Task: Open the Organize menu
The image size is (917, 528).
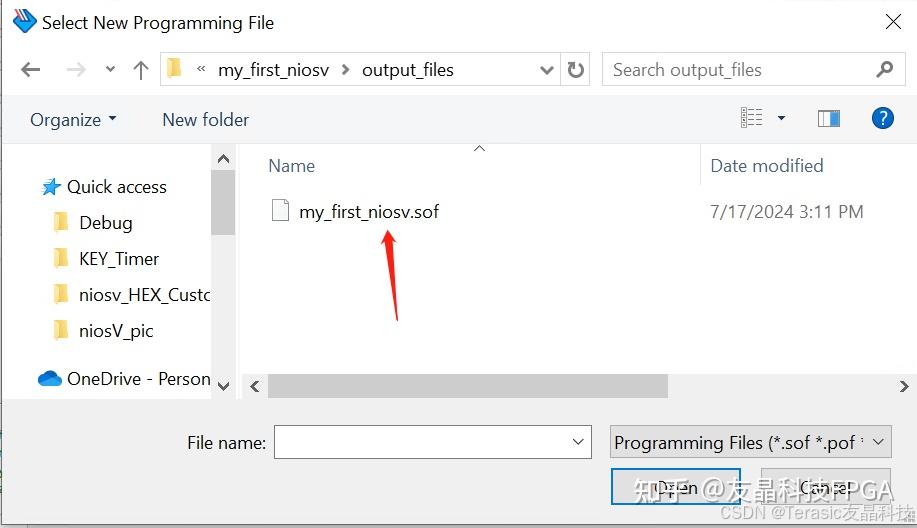Action: (x=73, y=120)
